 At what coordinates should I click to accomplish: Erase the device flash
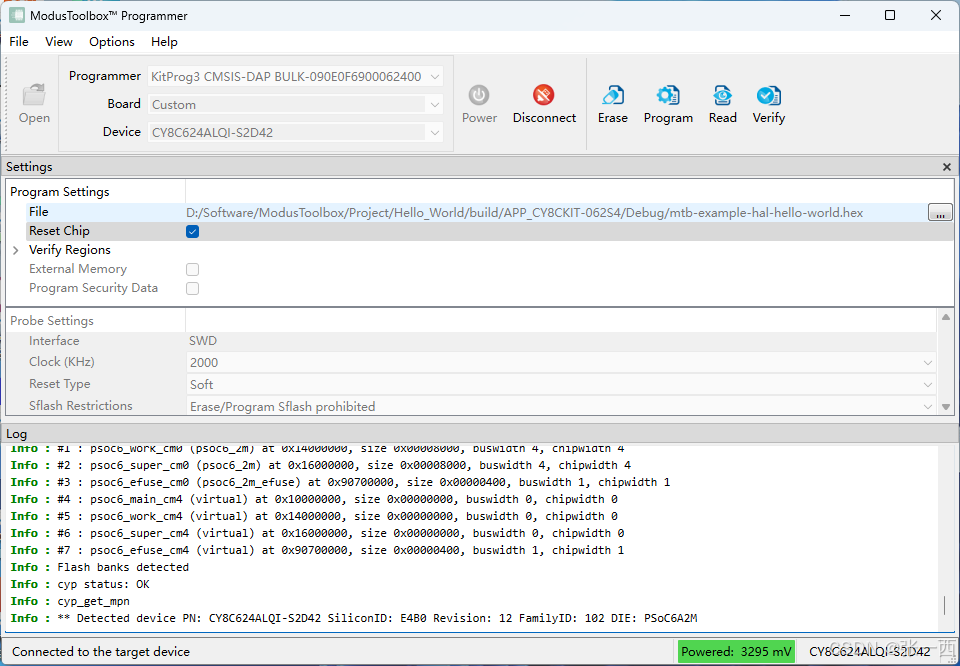click(612, 103)
